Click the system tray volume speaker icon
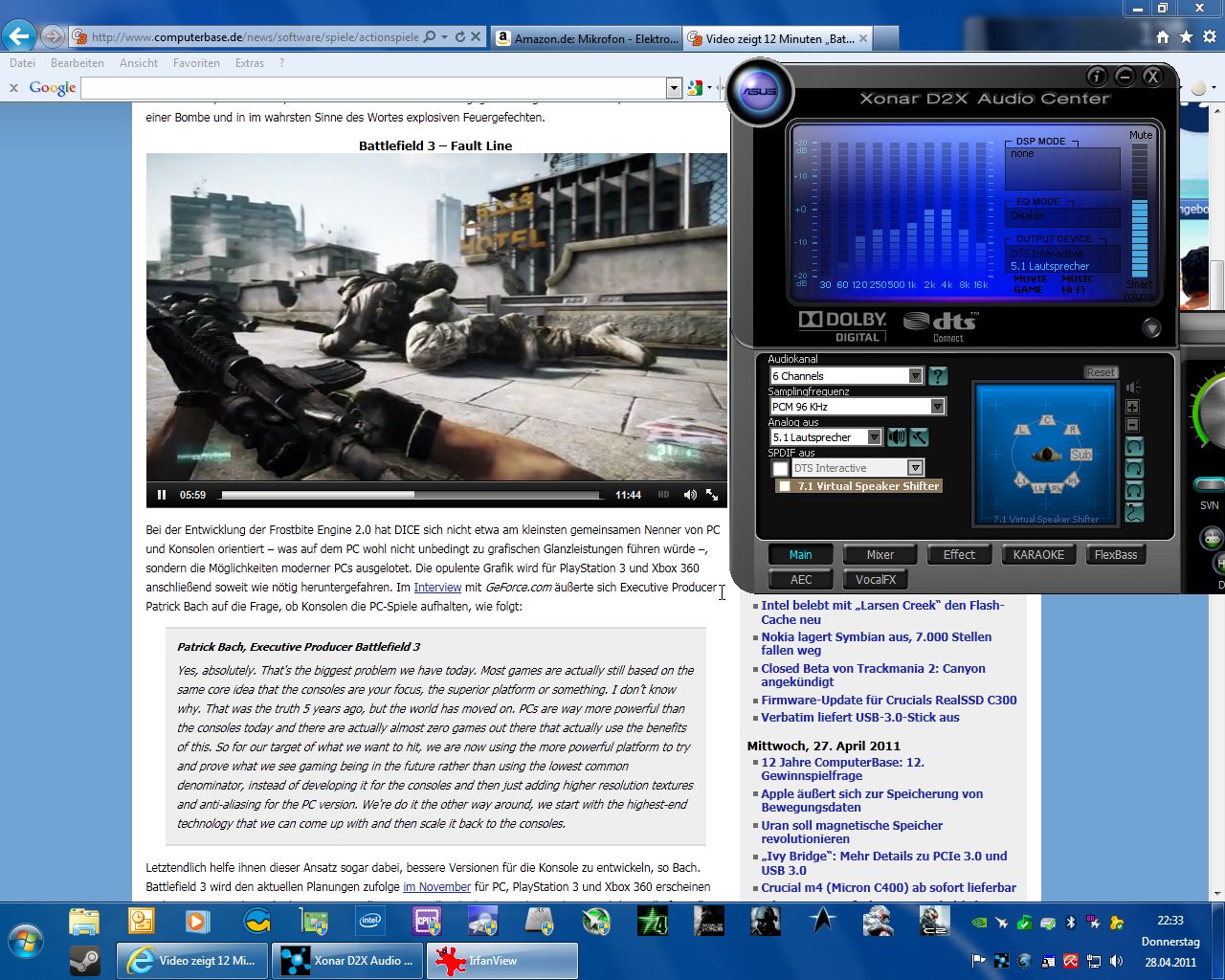Image resolution: width=1225 pixels, height=980 pixels. click(1116, 961)
